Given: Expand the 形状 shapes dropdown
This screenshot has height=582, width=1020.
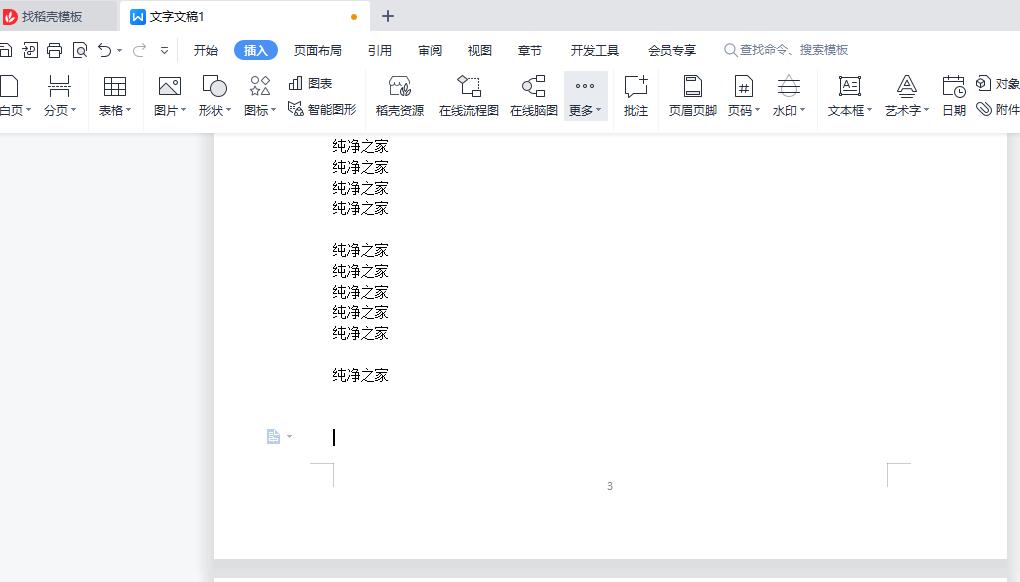Looking at the screenshot, I should click(214, 110).
